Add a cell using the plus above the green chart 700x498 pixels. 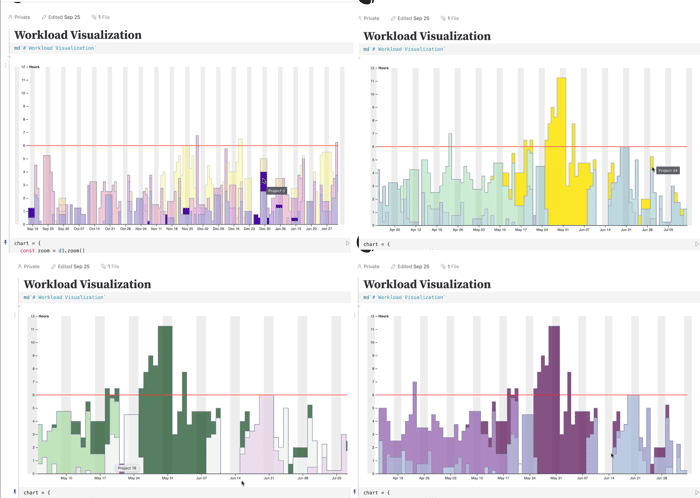(x=19, y=306)
